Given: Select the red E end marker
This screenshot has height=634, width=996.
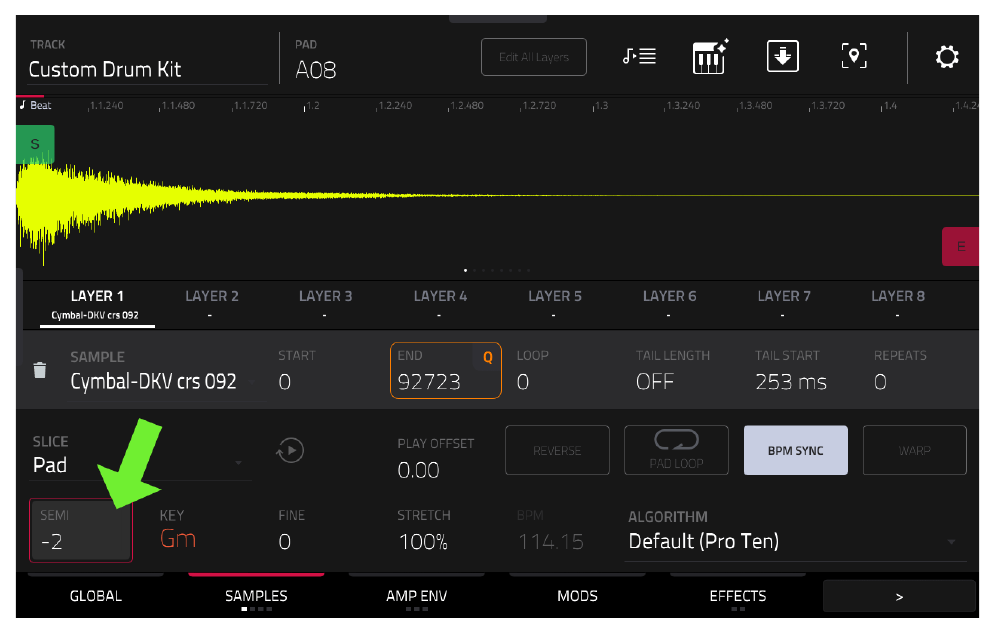Looking at the screenshot, I should (x=960, y=246).
